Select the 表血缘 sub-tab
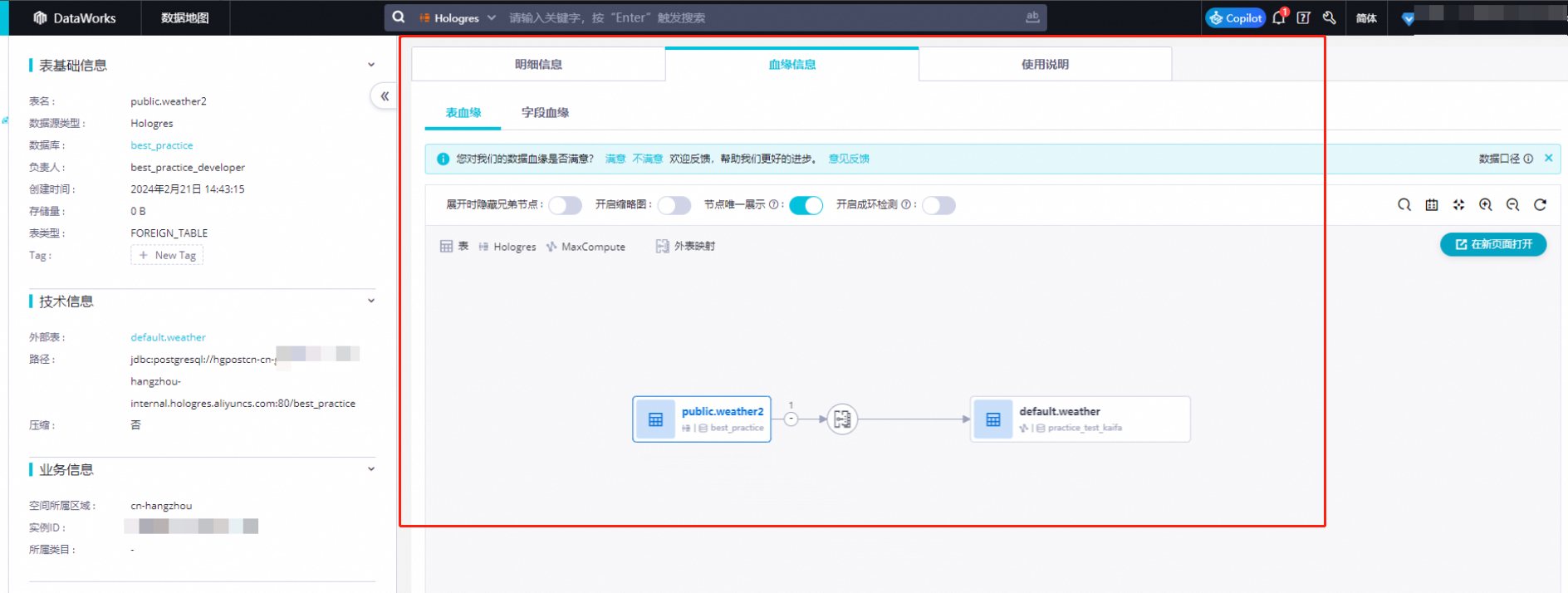1568x593 pixels. tap(463, 112)
